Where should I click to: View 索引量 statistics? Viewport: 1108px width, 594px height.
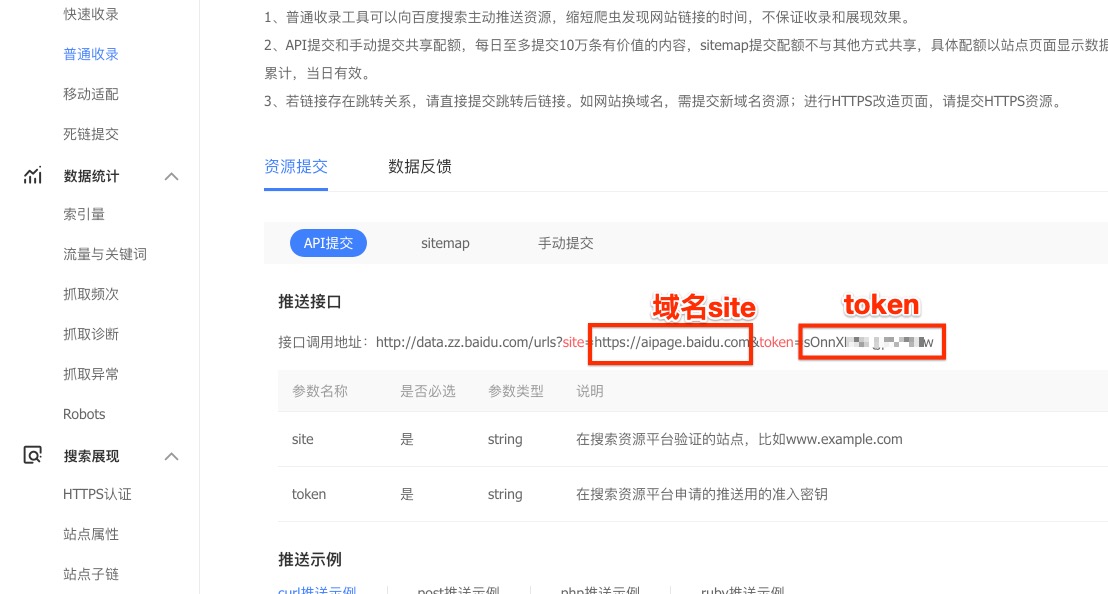tap(84, 214)
